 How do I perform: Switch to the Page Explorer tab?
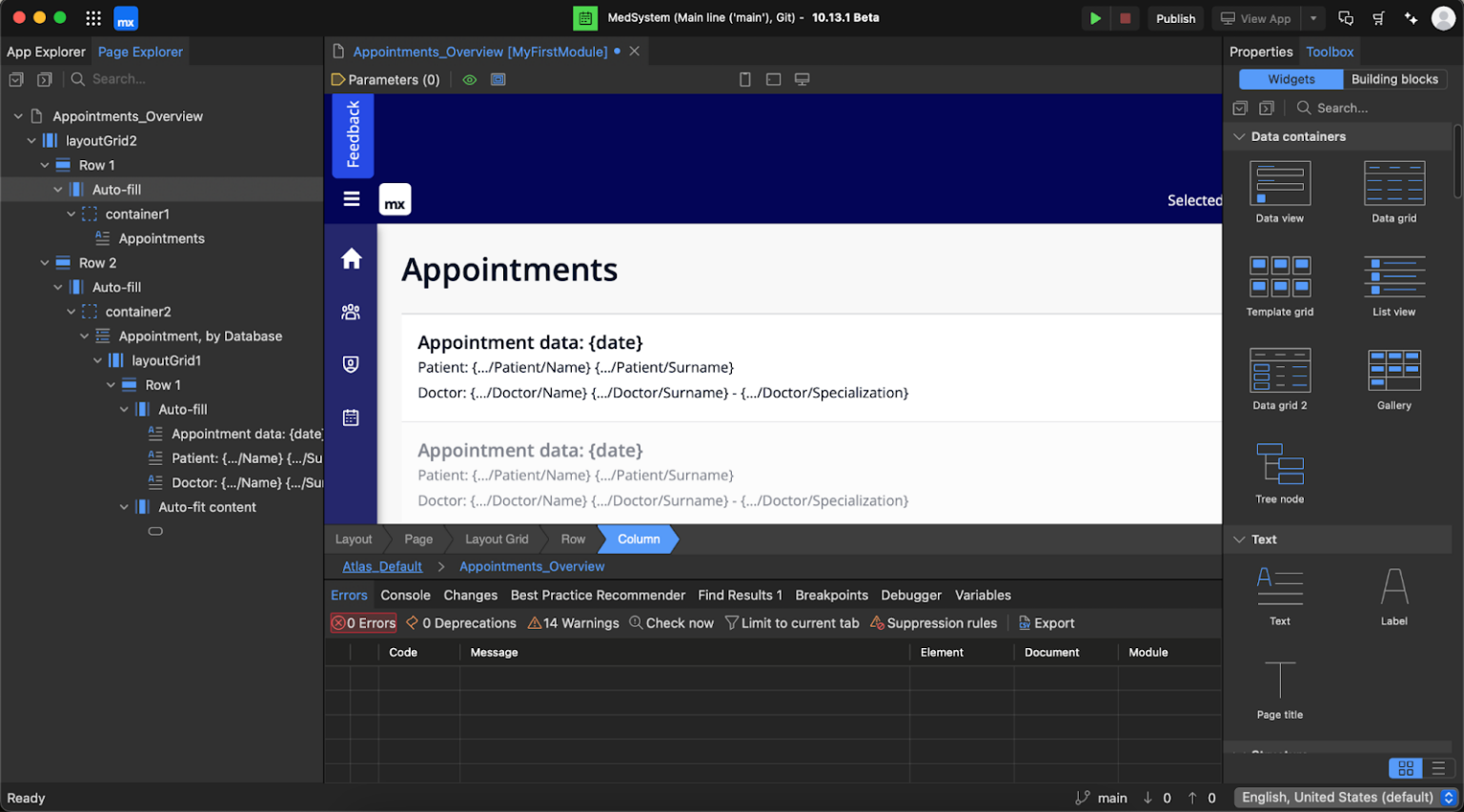coord(140,51)
